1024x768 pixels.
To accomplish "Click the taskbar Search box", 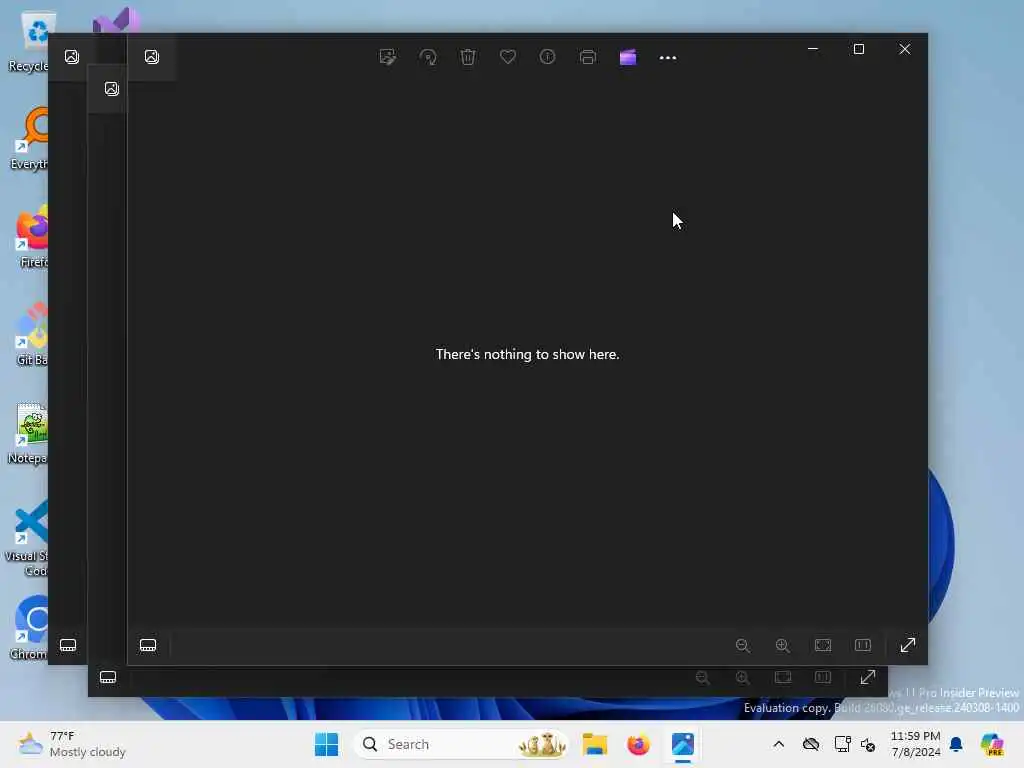I will tap(461, 744).
